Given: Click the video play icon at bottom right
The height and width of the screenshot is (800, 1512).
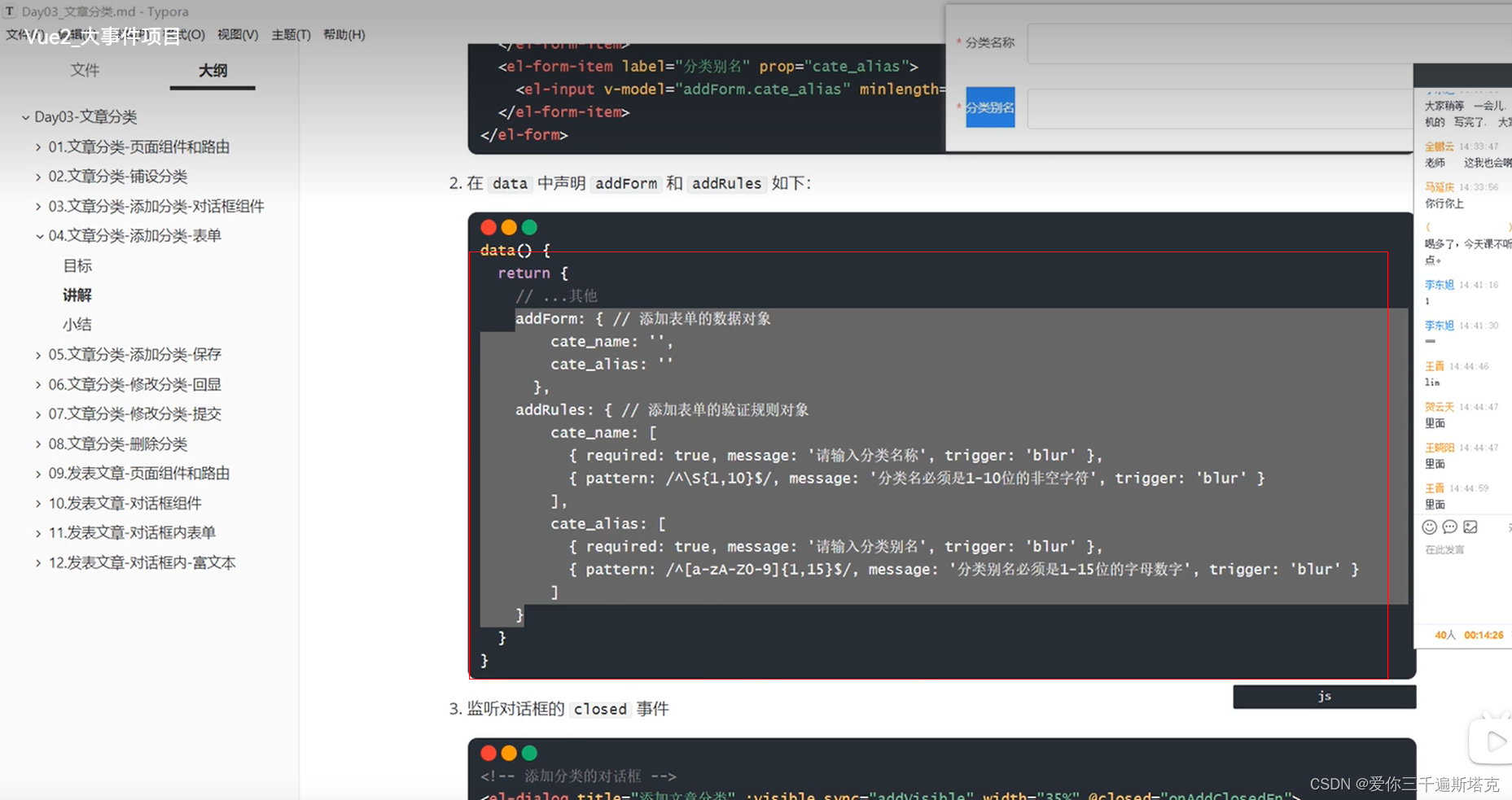Looking at the screenshot, I should (1496, 741).
